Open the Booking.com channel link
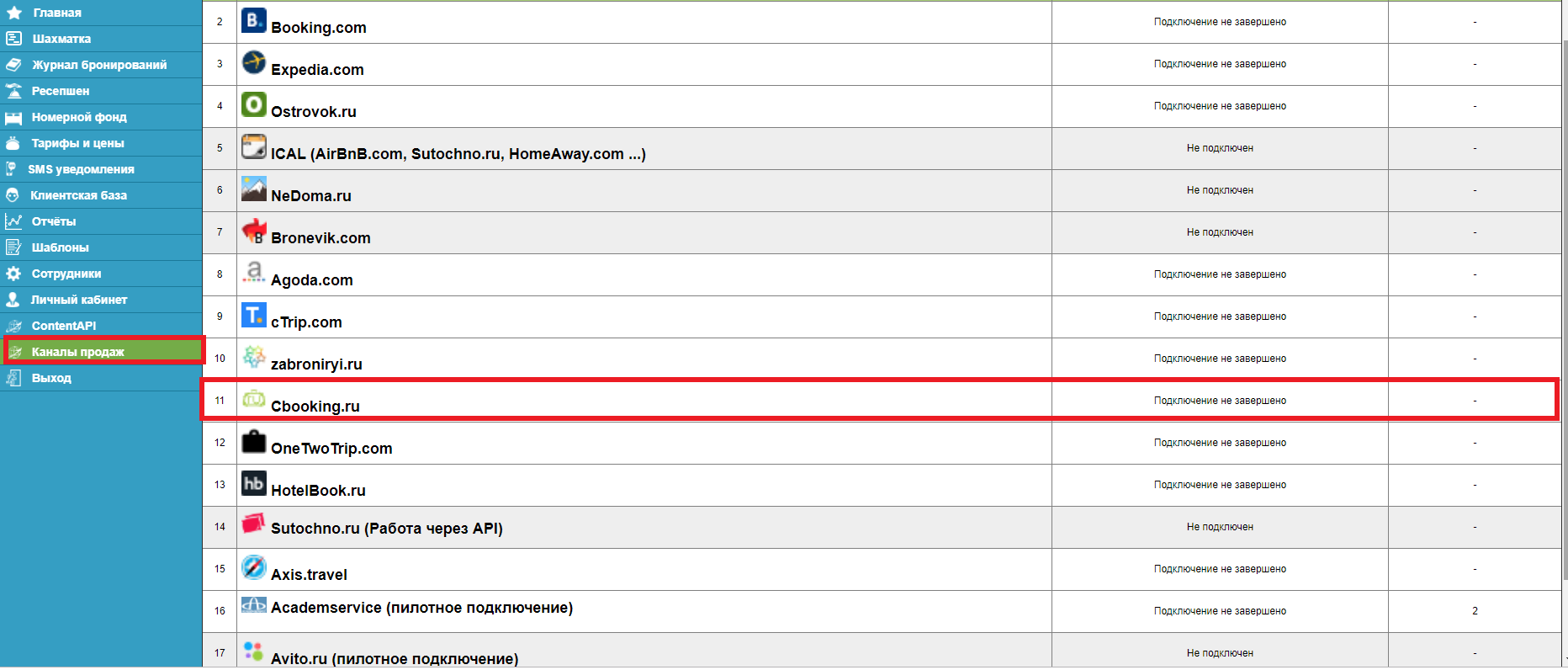The width and height of the screenshot is (1568, 670). (319, 28)
